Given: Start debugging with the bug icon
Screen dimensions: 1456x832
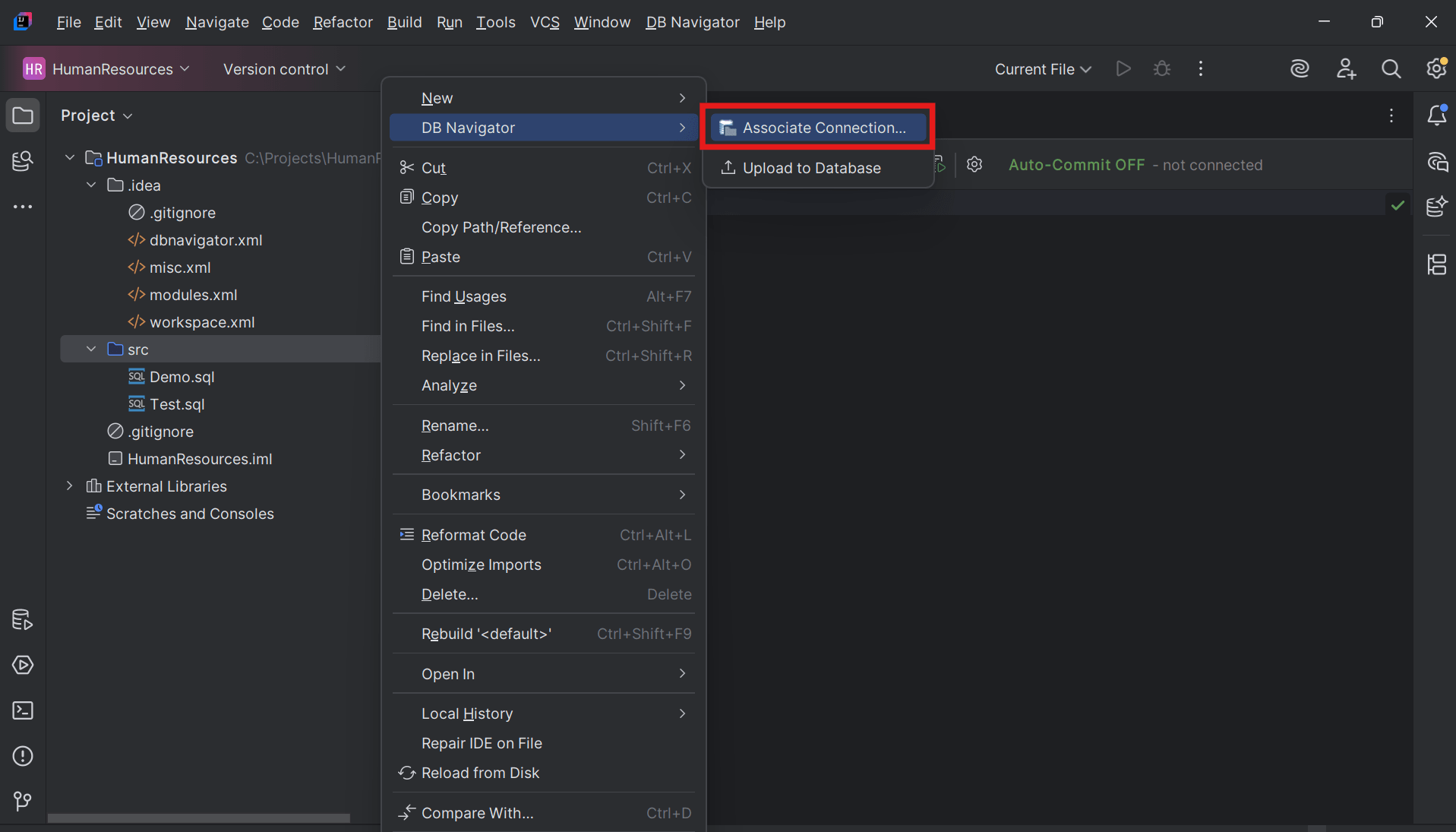Looking at the screenshot, I should pos(1162,68).
